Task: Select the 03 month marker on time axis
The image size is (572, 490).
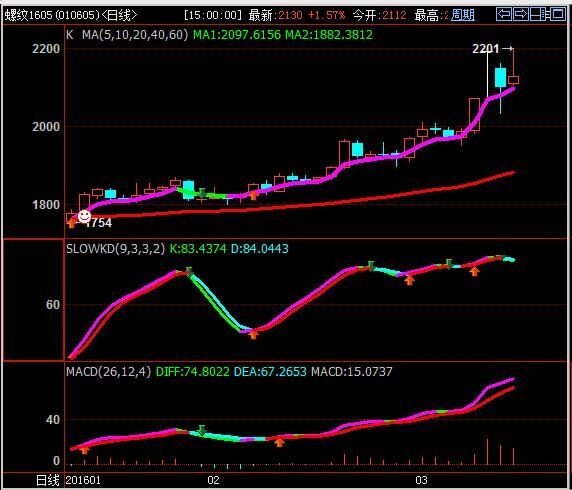Action: pos(421,480)
